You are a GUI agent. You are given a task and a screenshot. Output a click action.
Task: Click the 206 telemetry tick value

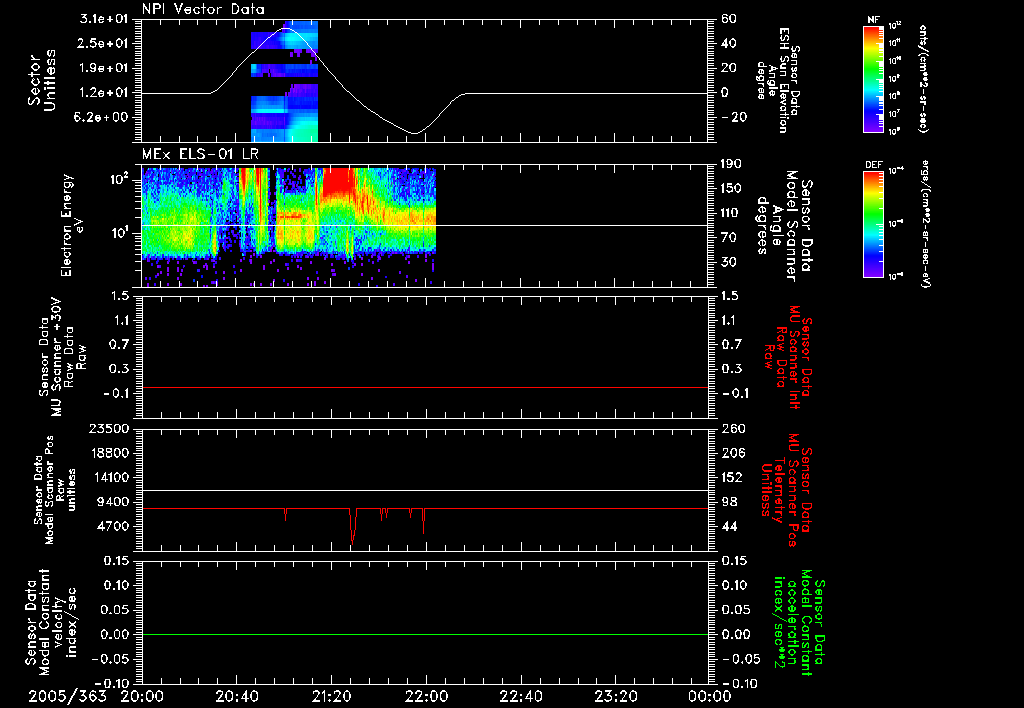pyautogui.click(x=733, y=453)
